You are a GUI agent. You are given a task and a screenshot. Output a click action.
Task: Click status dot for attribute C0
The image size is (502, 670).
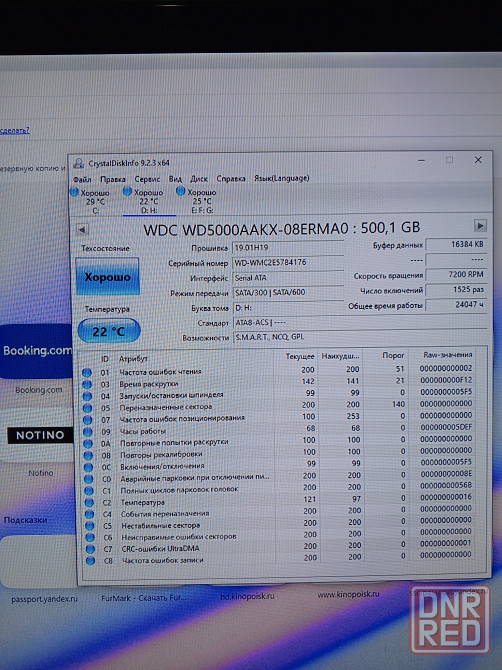(x=89, y=479)
